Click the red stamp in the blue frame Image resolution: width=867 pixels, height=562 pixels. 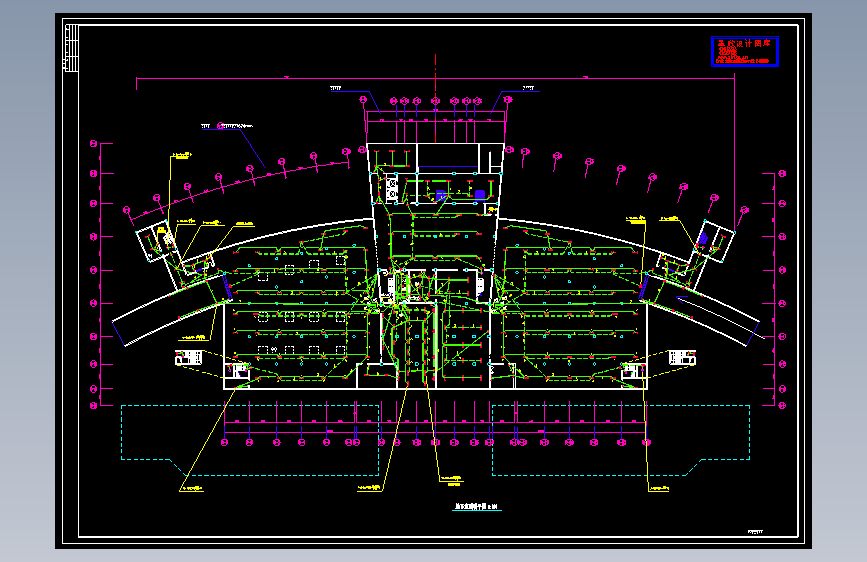click(x=745, y=51)
